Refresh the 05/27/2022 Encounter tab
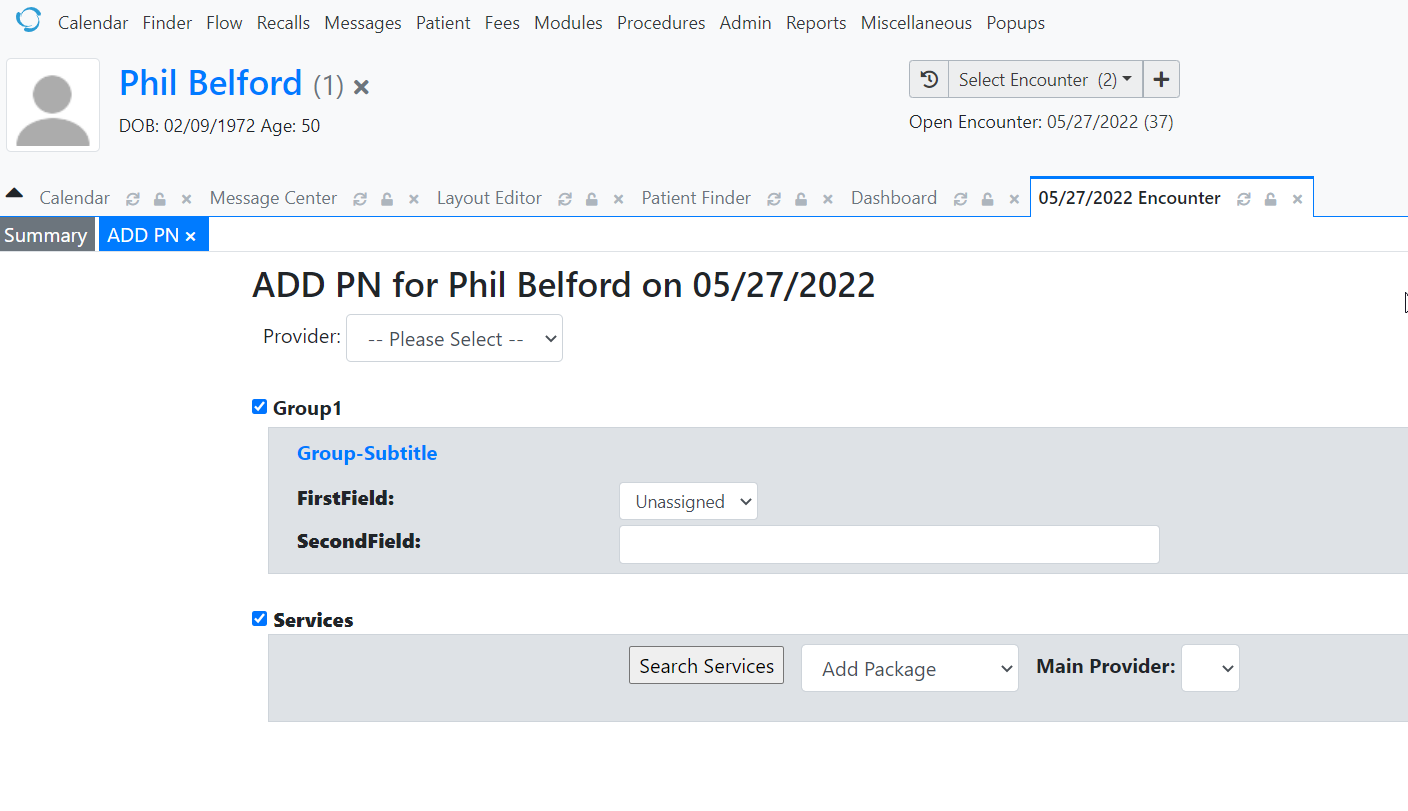 (x=1243, y=199)
